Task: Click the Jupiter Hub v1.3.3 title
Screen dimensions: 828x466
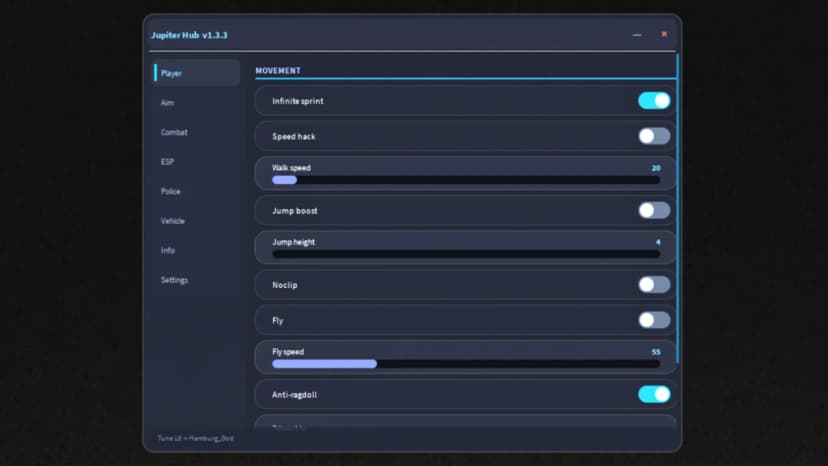Action: [x=190, y=35]
